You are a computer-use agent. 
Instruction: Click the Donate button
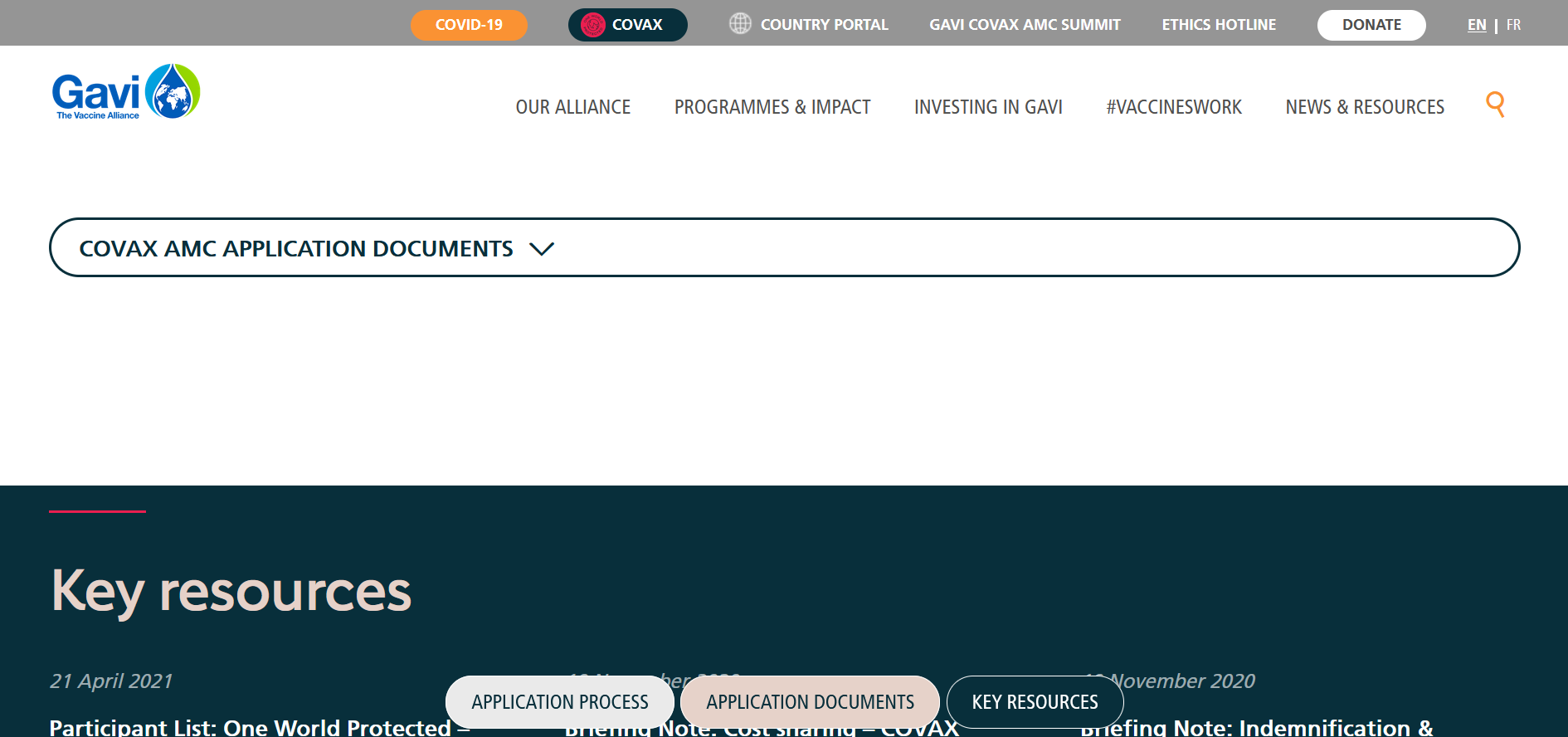(1371, 25)
